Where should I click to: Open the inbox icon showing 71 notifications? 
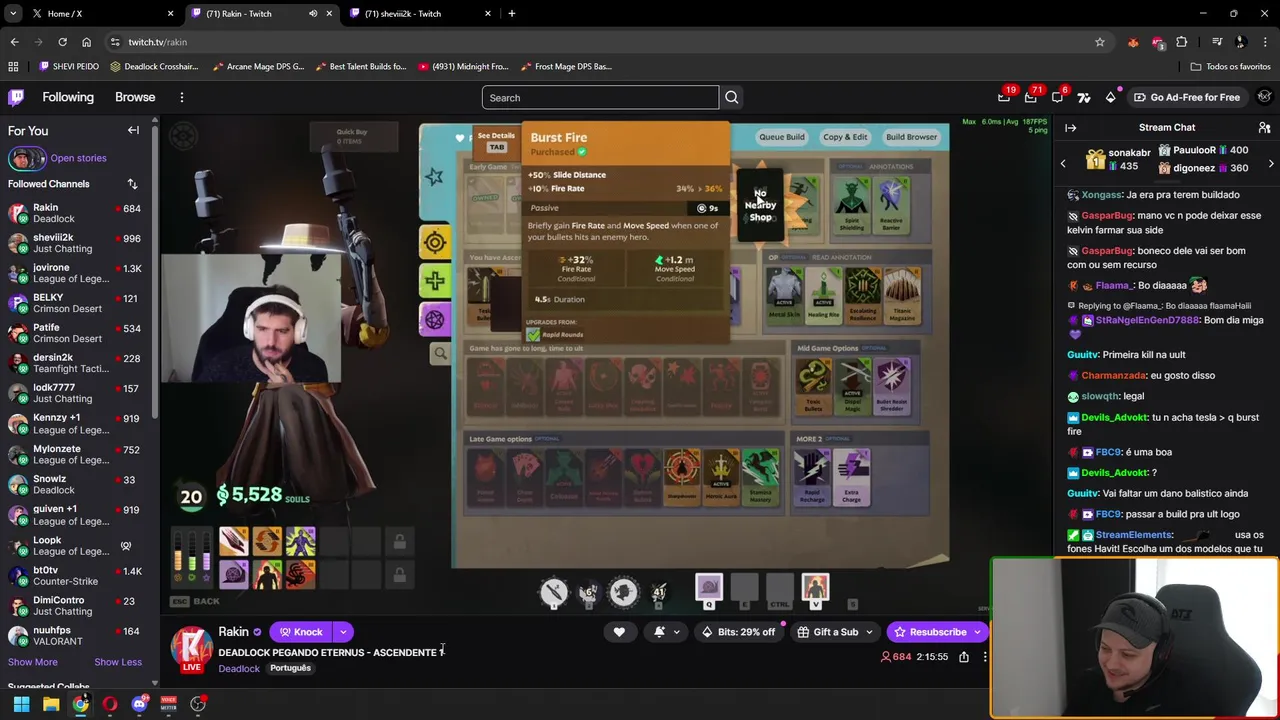[1030, 97]
